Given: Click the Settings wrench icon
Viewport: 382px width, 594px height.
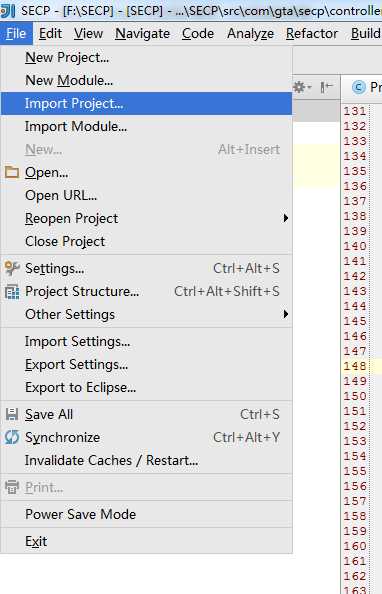Looking at the screenshot, I should [12, 268].
